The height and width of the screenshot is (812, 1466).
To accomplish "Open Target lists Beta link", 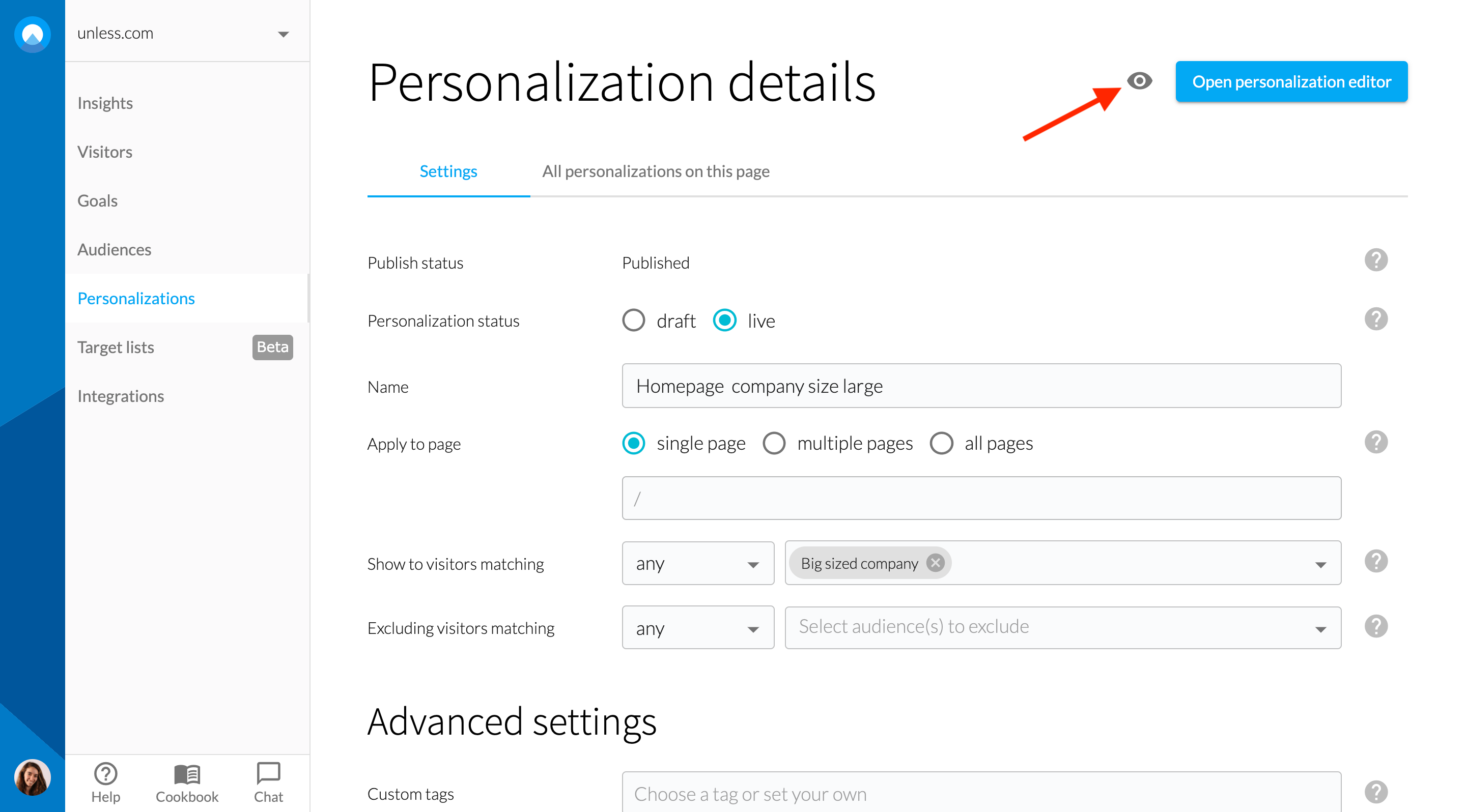I will [116, 347].
